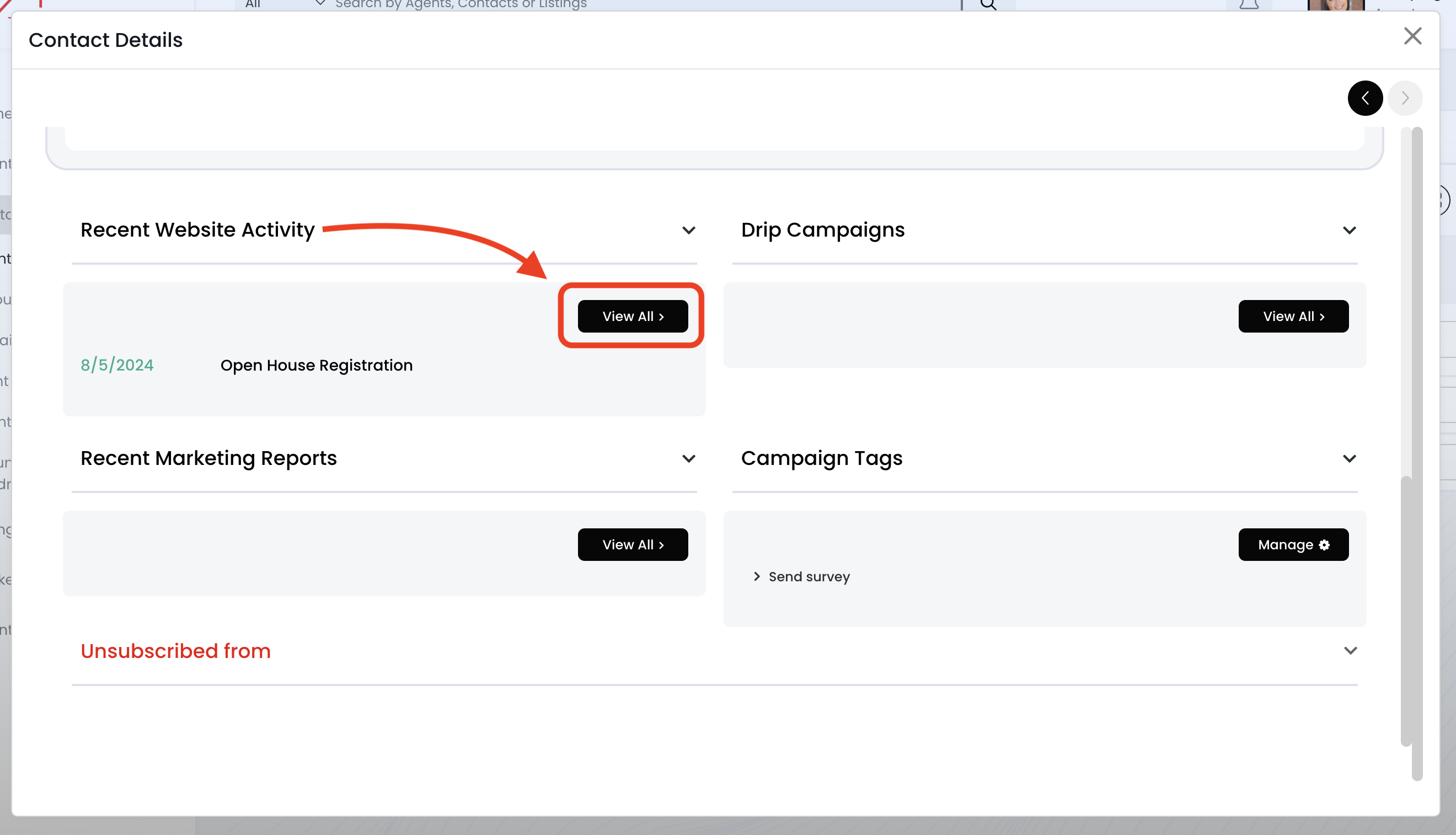Collapse the Drip Campaigns section
This screenshot has width=1456, height=835.
coord(1349,231)
